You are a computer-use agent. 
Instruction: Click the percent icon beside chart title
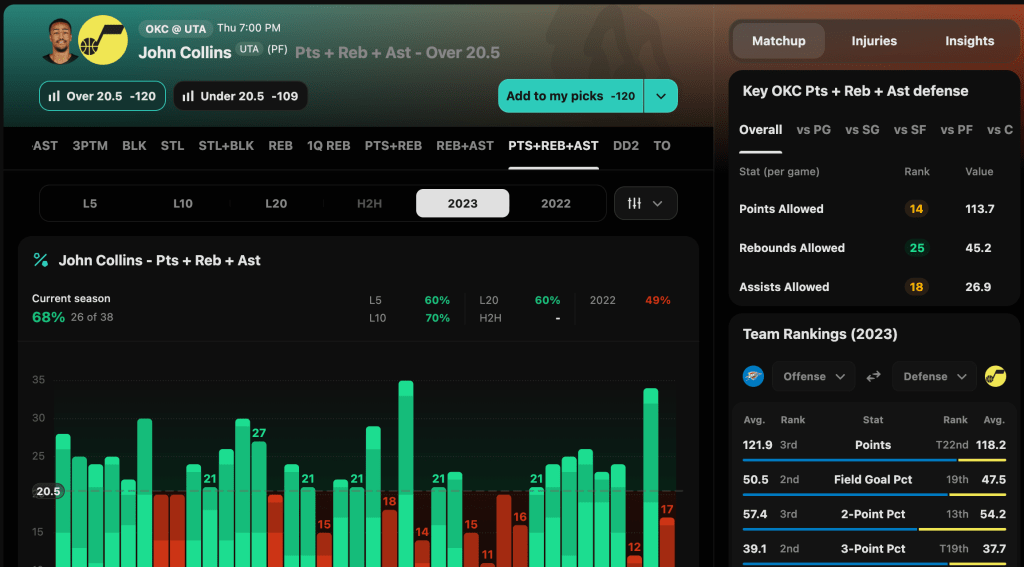pyautogui.click(x=41, y=260)
